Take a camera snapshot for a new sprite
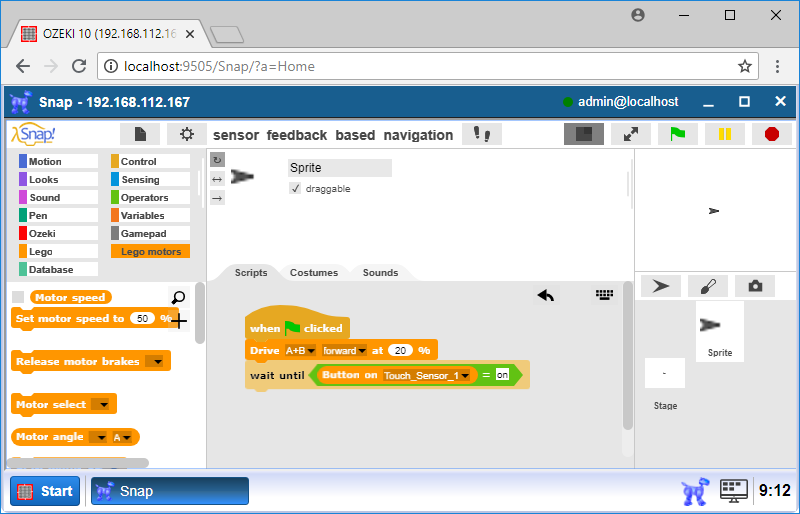This screenshot has height=514, width=800. click(755, 286)
